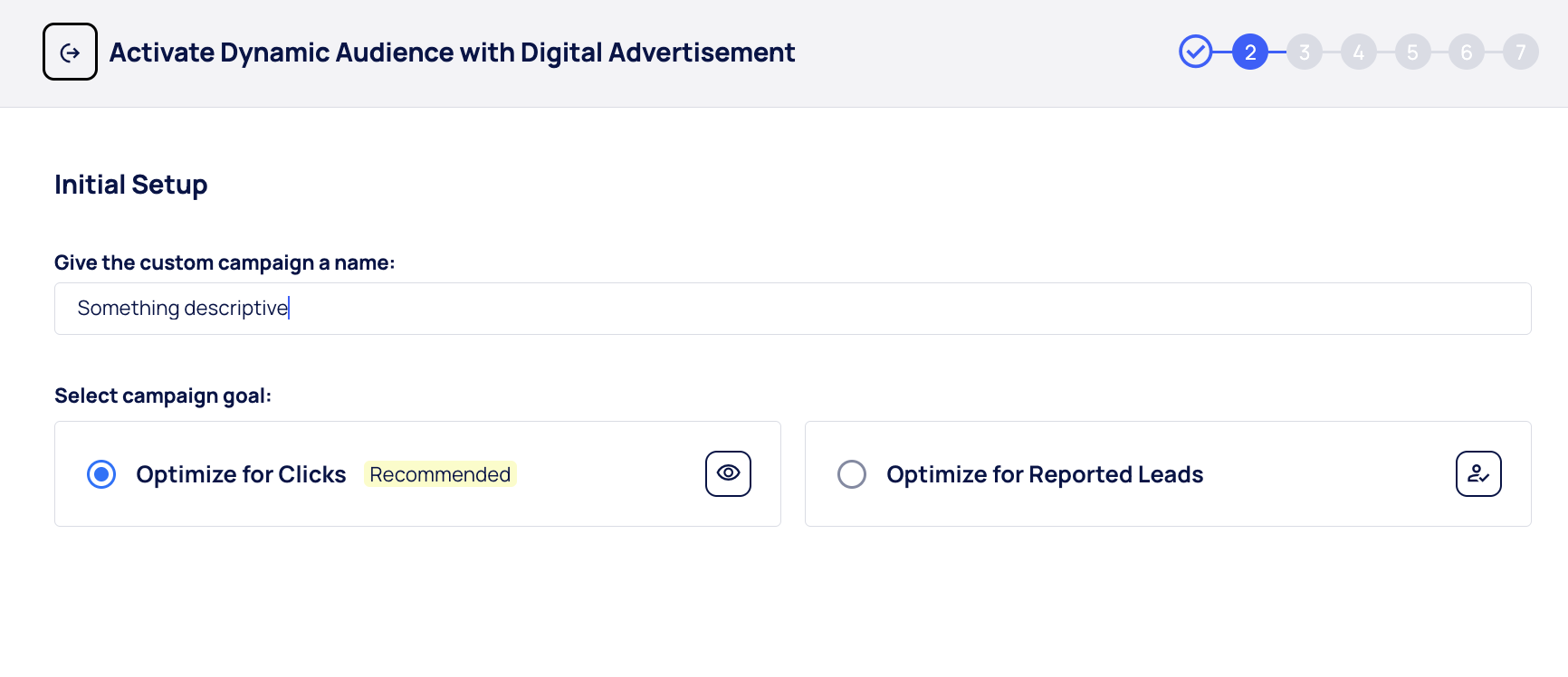Click the exit wizard arrow icon
Image resolution: width=1568 pixels, height=677 pixels.
click(x=70, y=52)
